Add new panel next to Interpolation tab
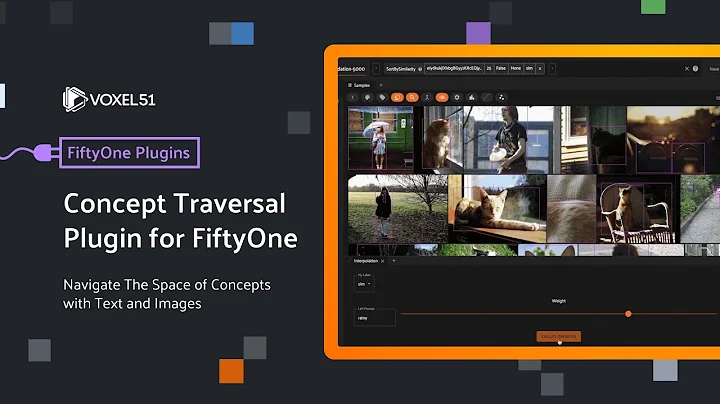Viewport: 720px width, 404px height. point(394,261)
